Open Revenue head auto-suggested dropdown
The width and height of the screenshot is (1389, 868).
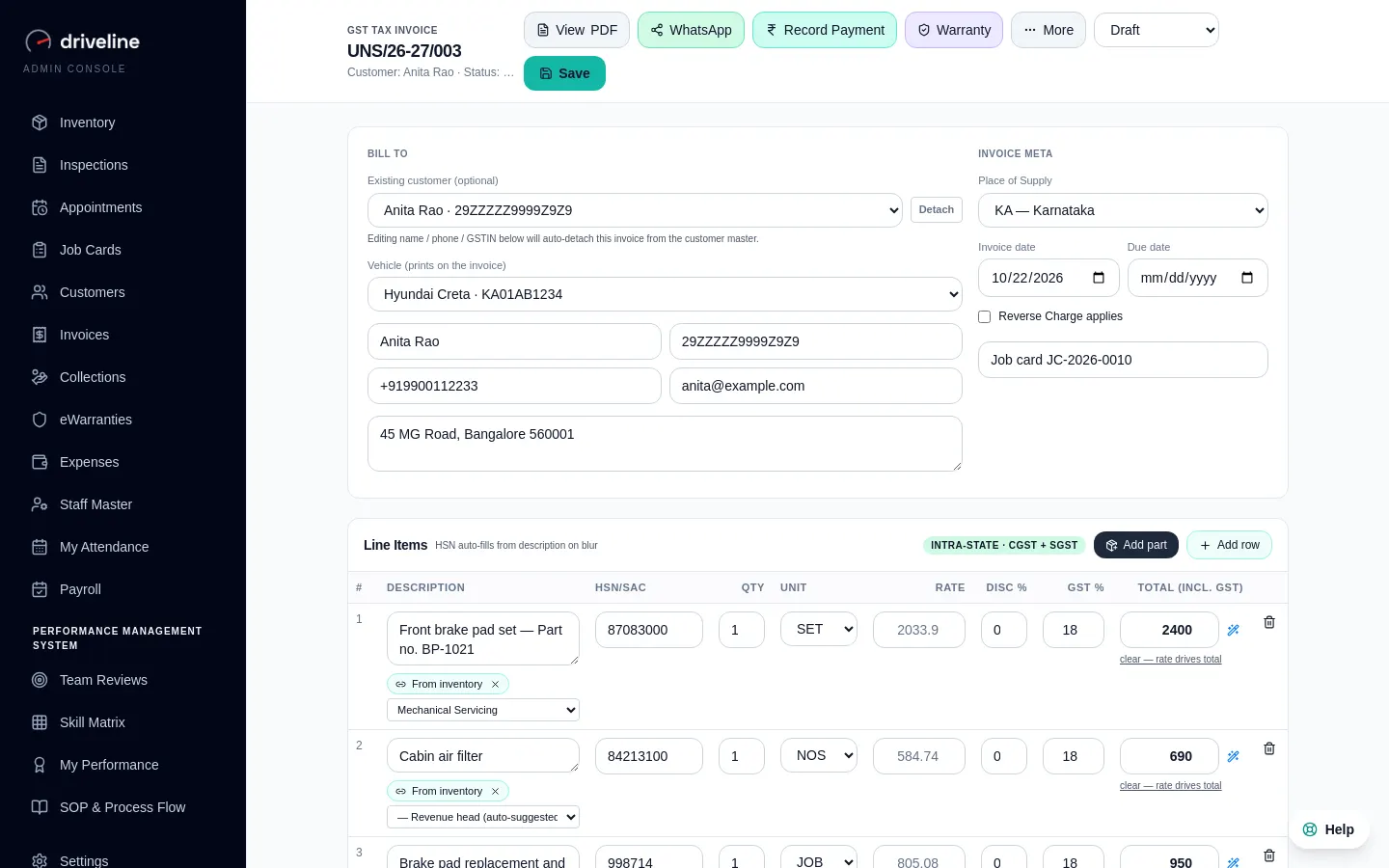point(483,817)
